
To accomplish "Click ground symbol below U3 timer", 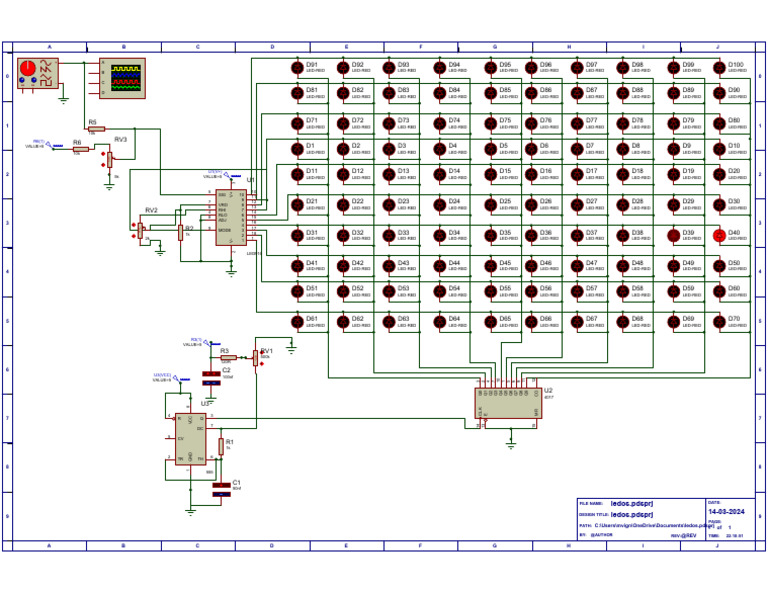I will click(191, 512).
